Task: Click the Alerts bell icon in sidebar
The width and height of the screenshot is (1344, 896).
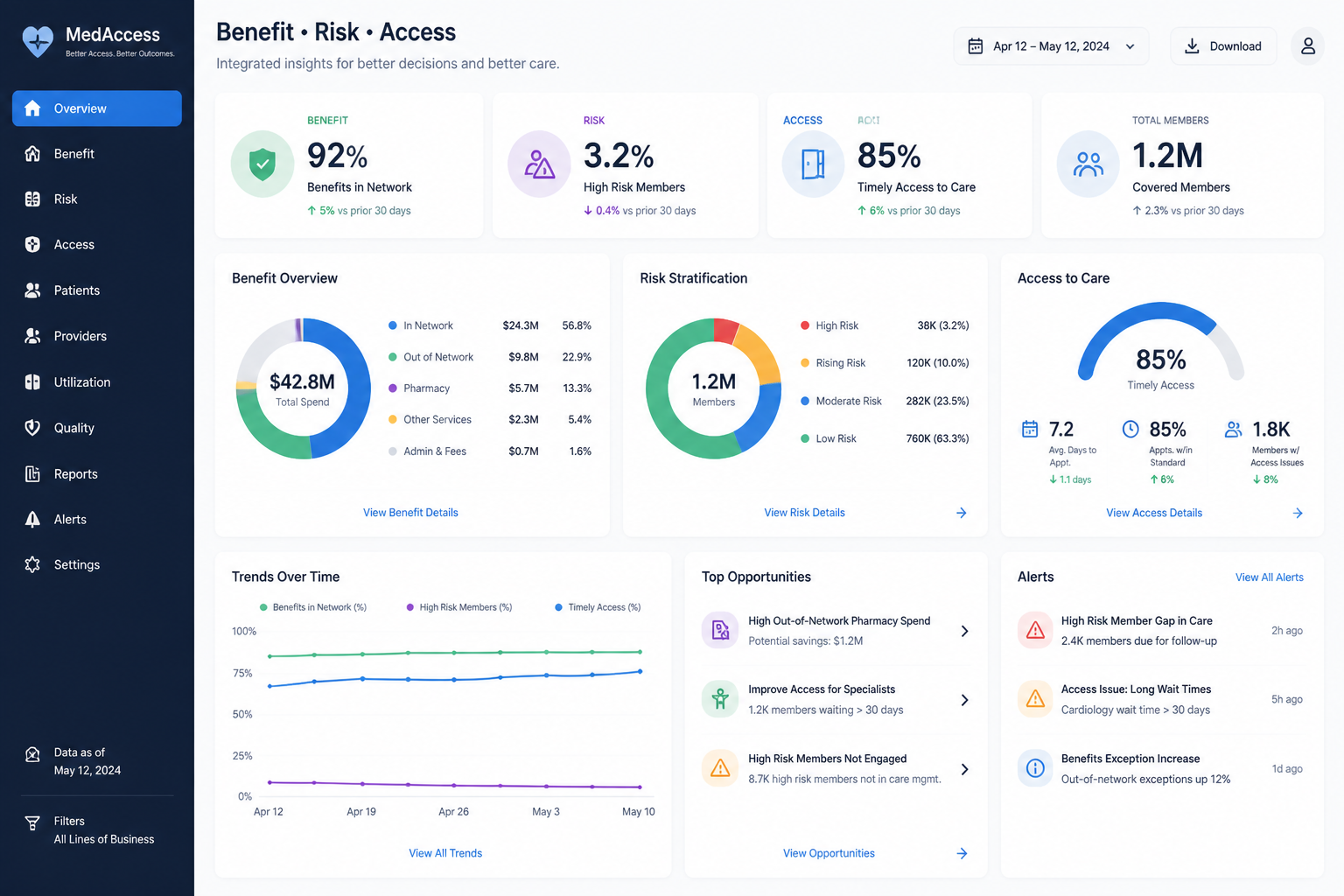Action: coord(32,520)
